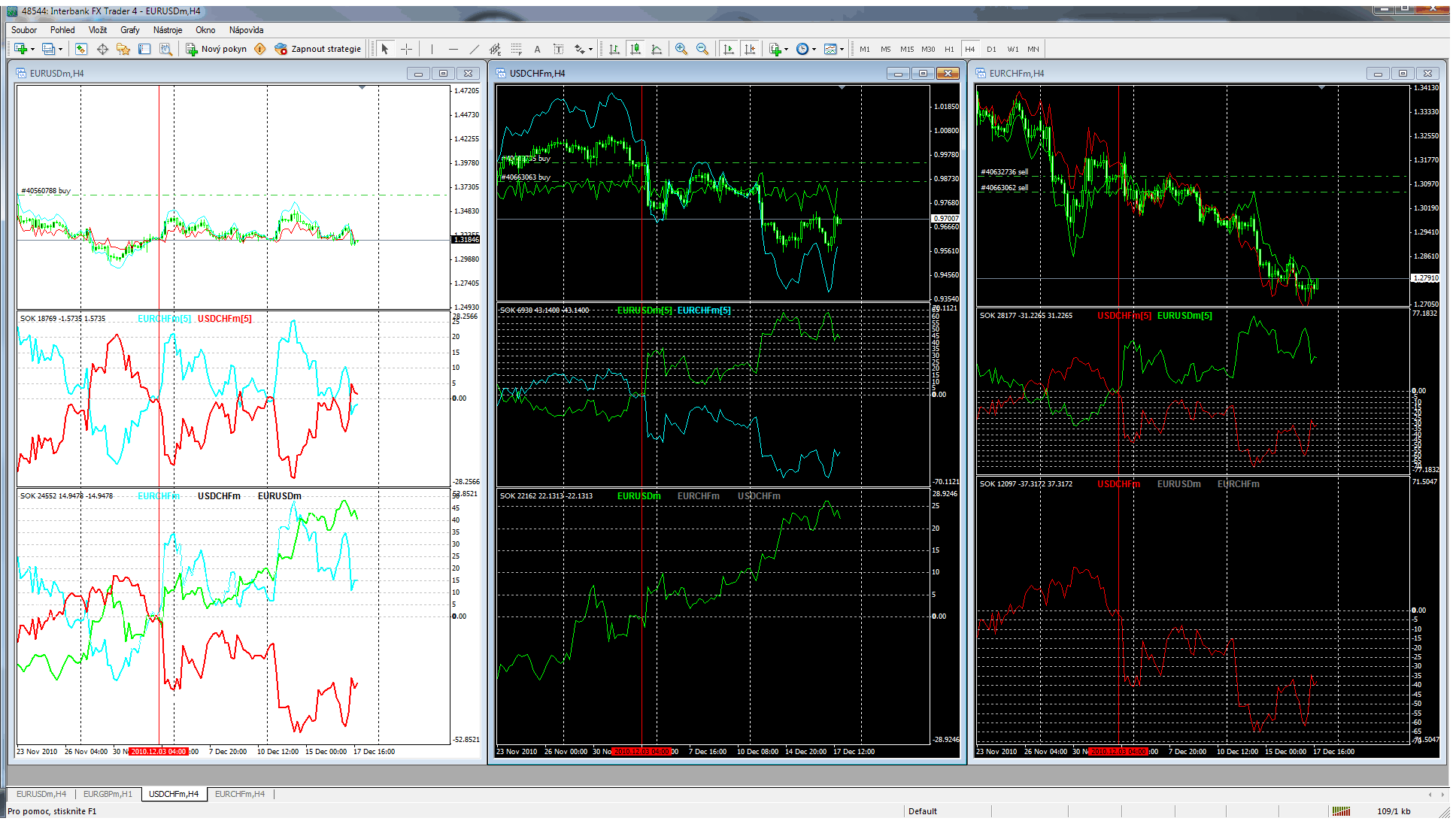Image resolution: width=1456 pixels, height=824 pixels.
Task: Expand the indicators dropdown arrow
Action: click(786, 50)
